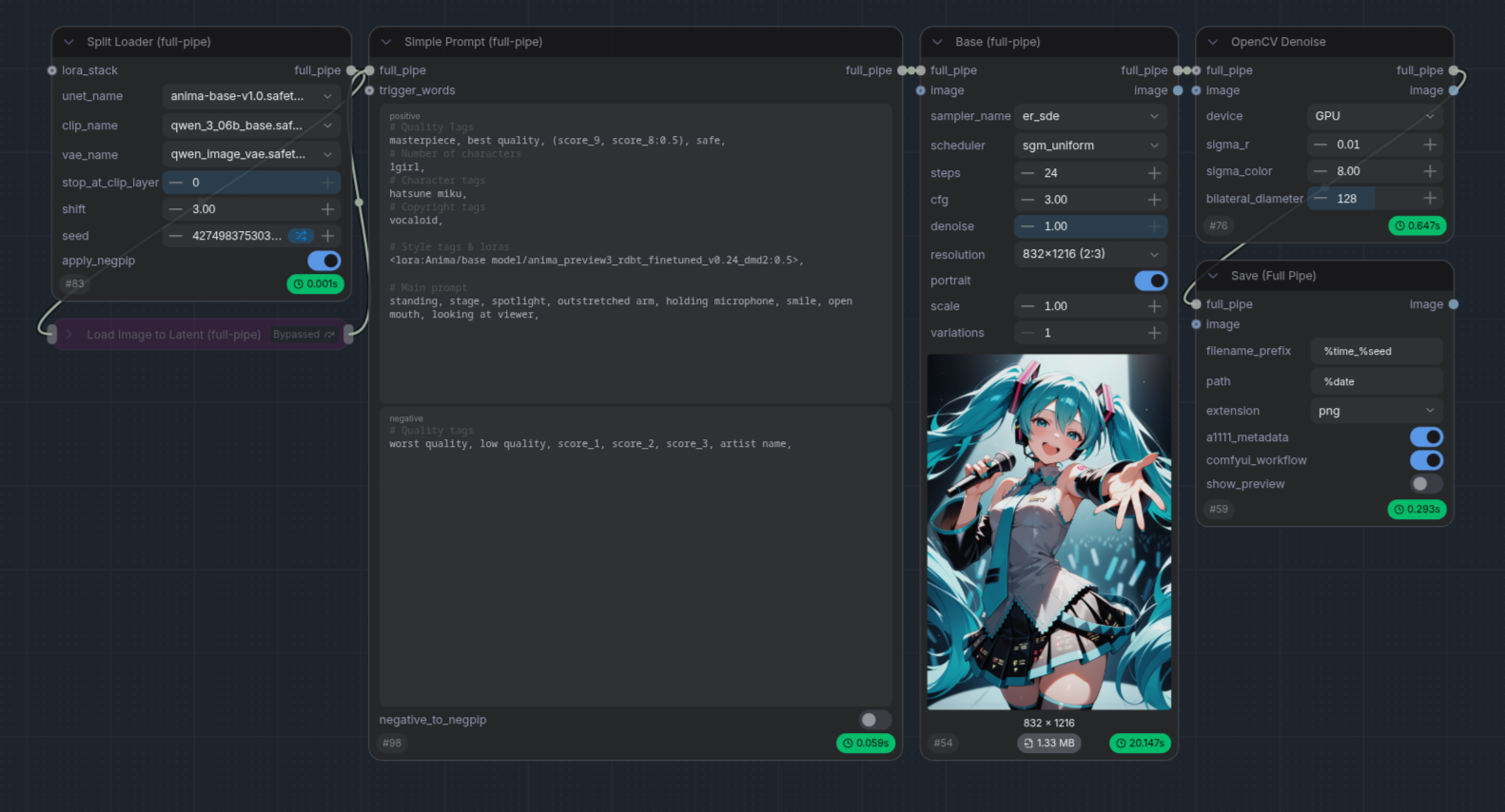Open the scheduler sgm_uniform dropdown
Screen dimensions: 1505x812
1091,145
